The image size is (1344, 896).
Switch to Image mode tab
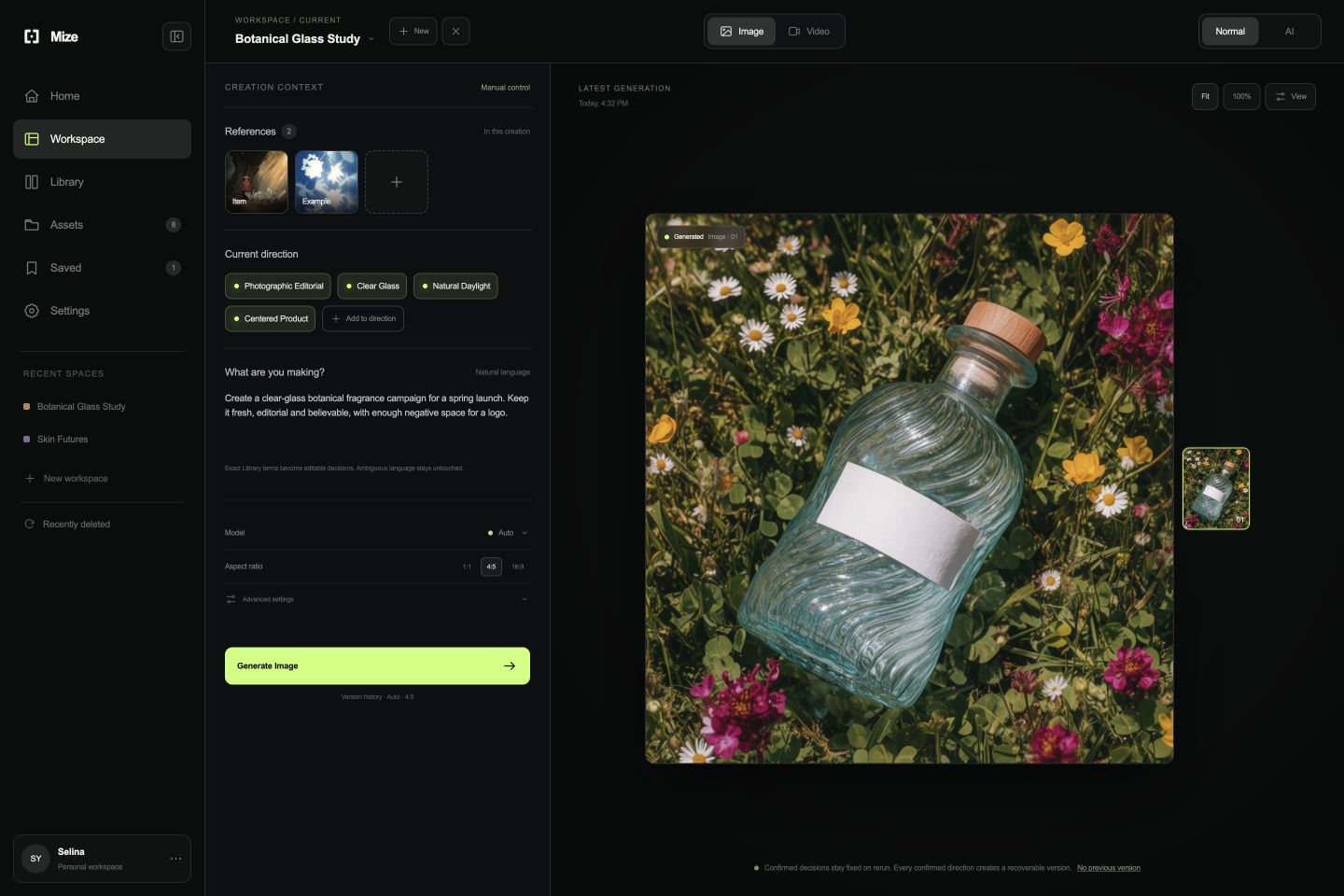coord(742,31)
